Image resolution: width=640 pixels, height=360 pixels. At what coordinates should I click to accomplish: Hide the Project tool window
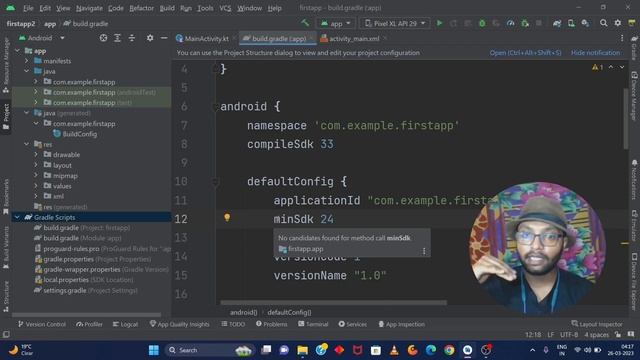click(x=164, y=38)
